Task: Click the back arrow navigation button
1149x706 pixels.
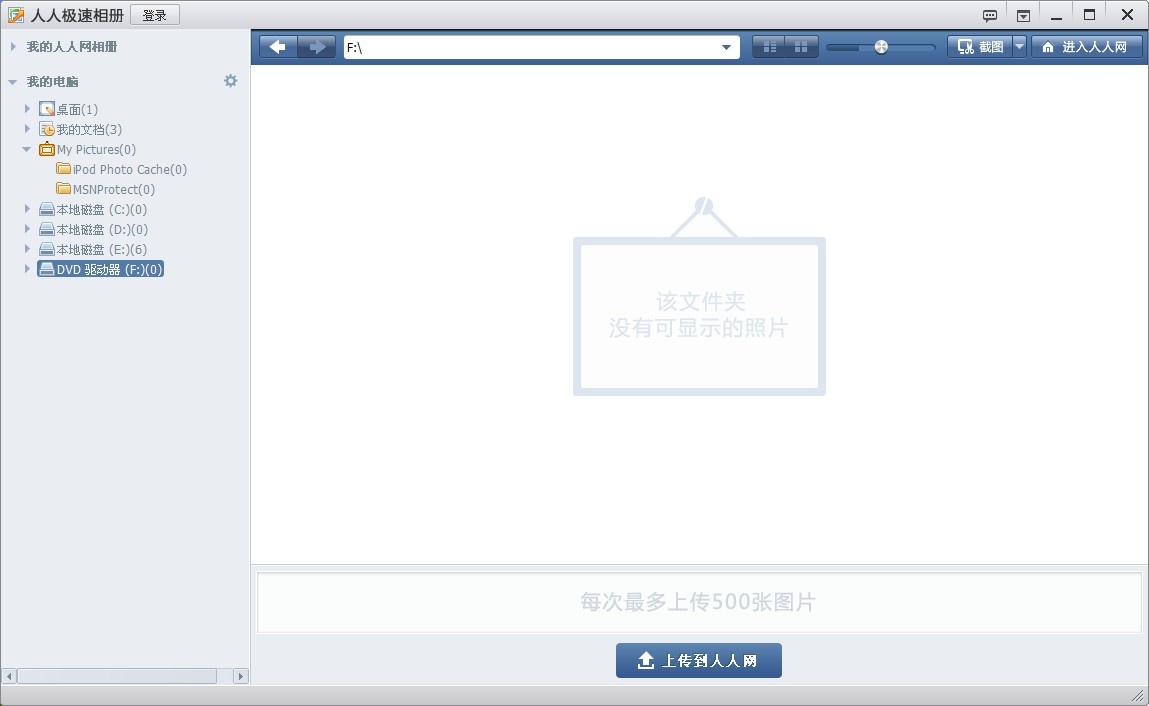Action: [278, 47]
